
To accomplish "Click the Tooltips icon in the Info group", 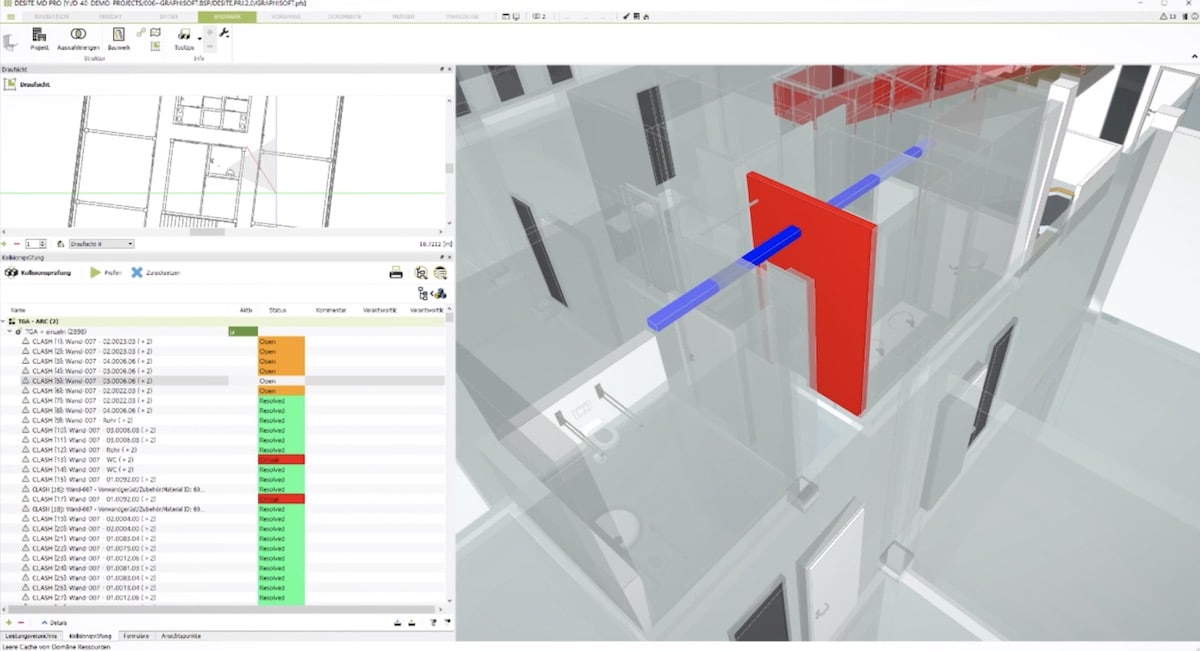I will point(184,34).
